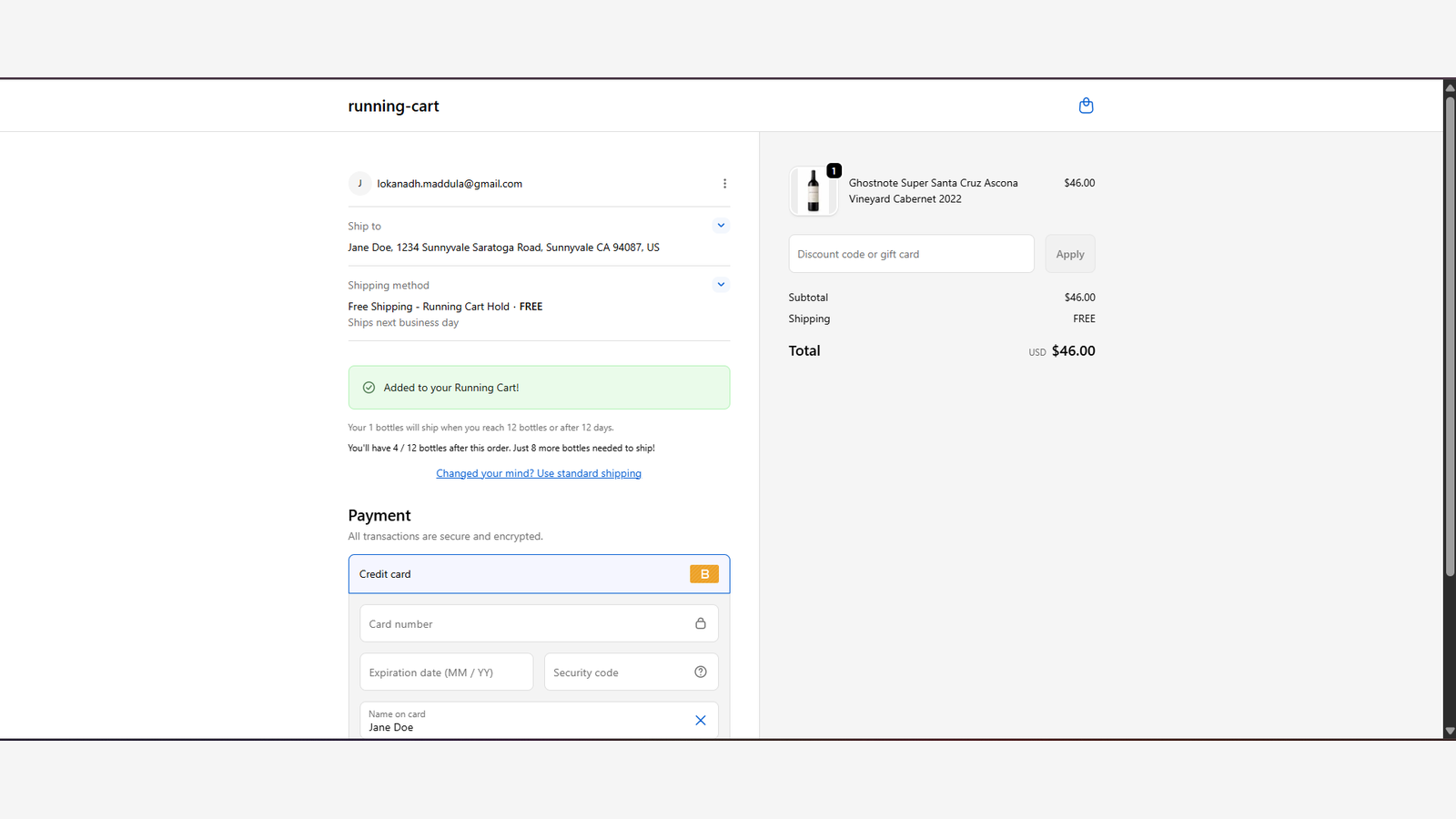Click the wine bottle product thumbnail
This screenshot has height=819, width=1456.
[813, 191]
